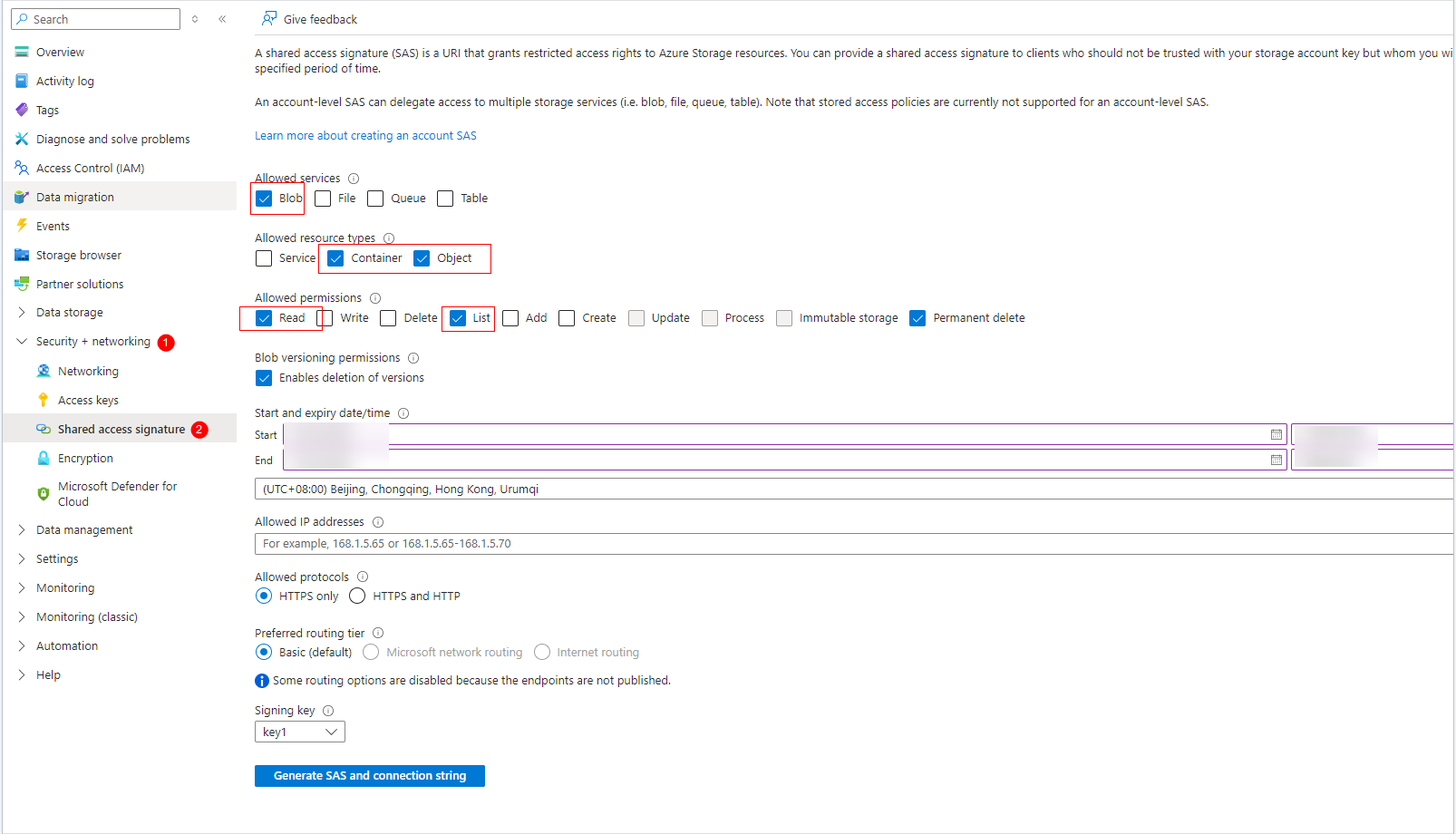Click the Partner solutions icon
The width and height of the screenshot is (1456, 834).
pyautogui.click(x=22, y=285)
